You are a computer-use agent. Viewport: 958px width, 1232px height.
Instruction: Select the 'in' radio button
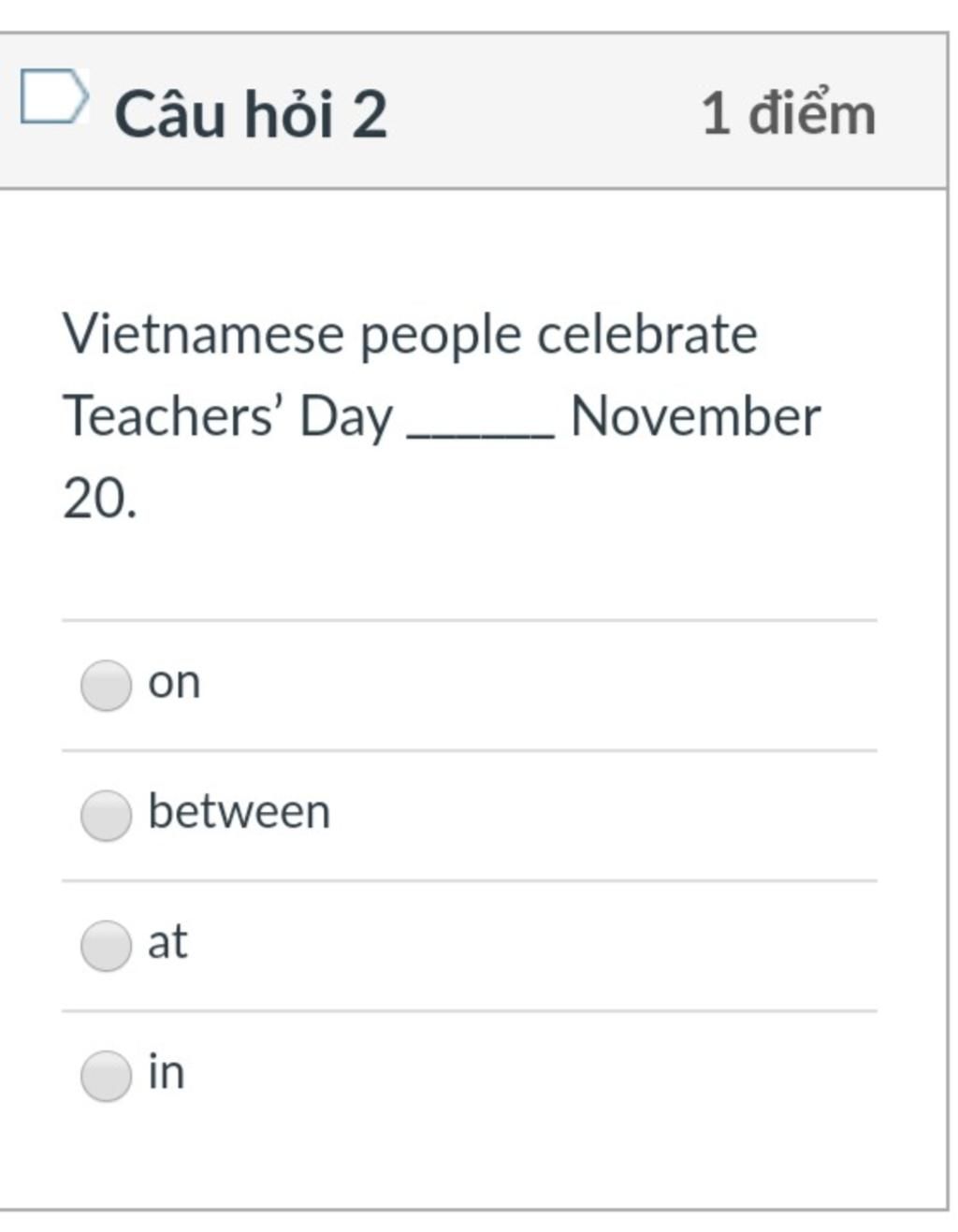(106, 1076)
